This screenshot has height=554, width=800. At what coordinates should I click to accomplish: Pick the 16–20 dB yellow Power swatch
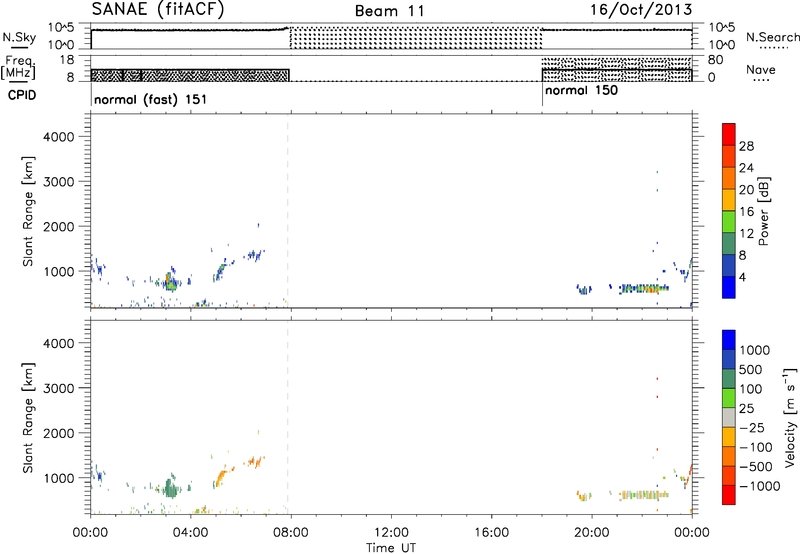click(729, 199)
